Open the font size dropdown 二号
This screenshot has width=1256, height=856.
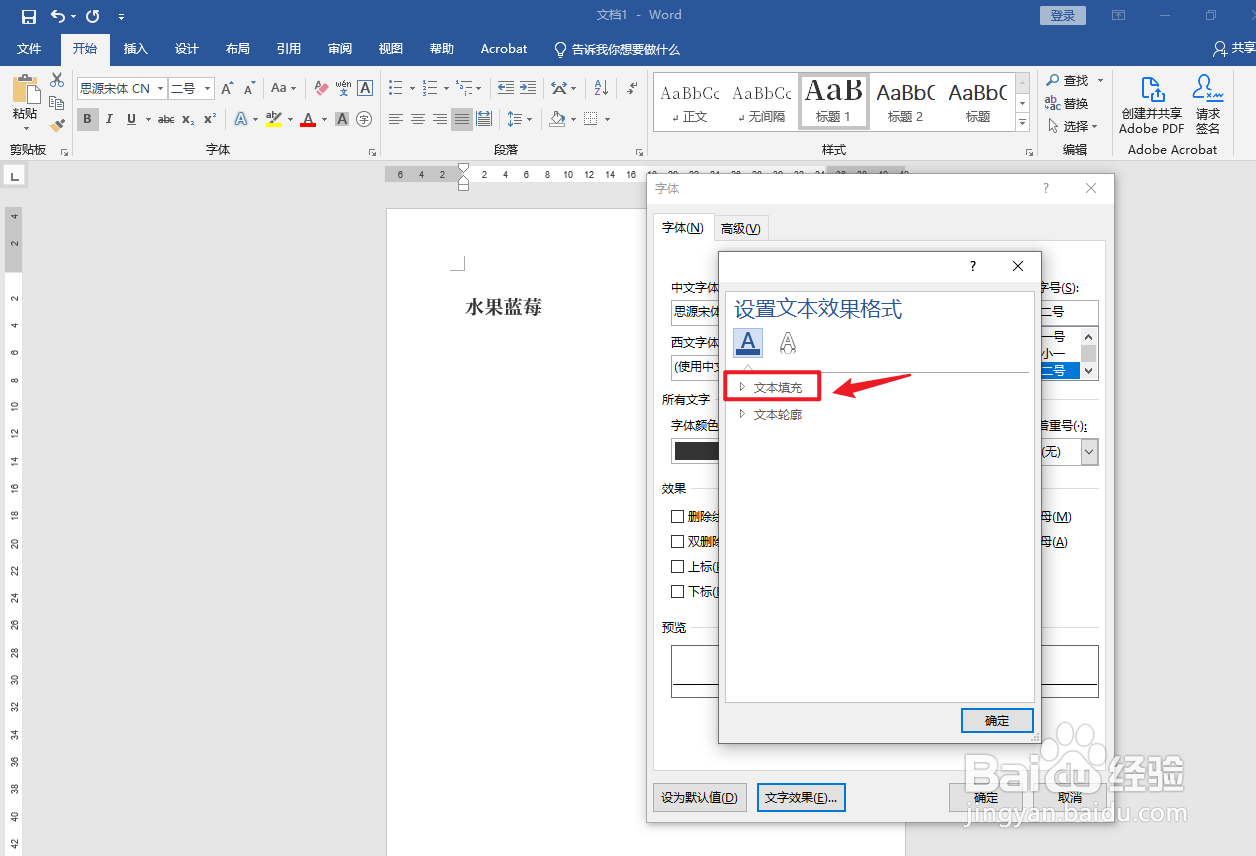click(208, 89)
